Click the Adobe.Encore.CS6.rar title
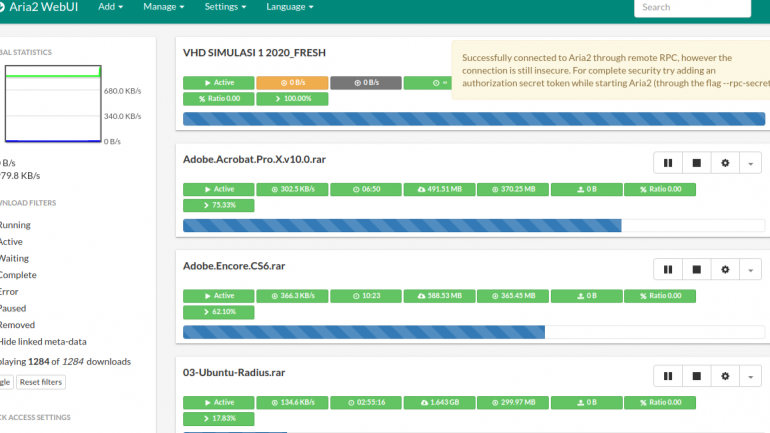770x433 pixels. (x=234, y=266)
